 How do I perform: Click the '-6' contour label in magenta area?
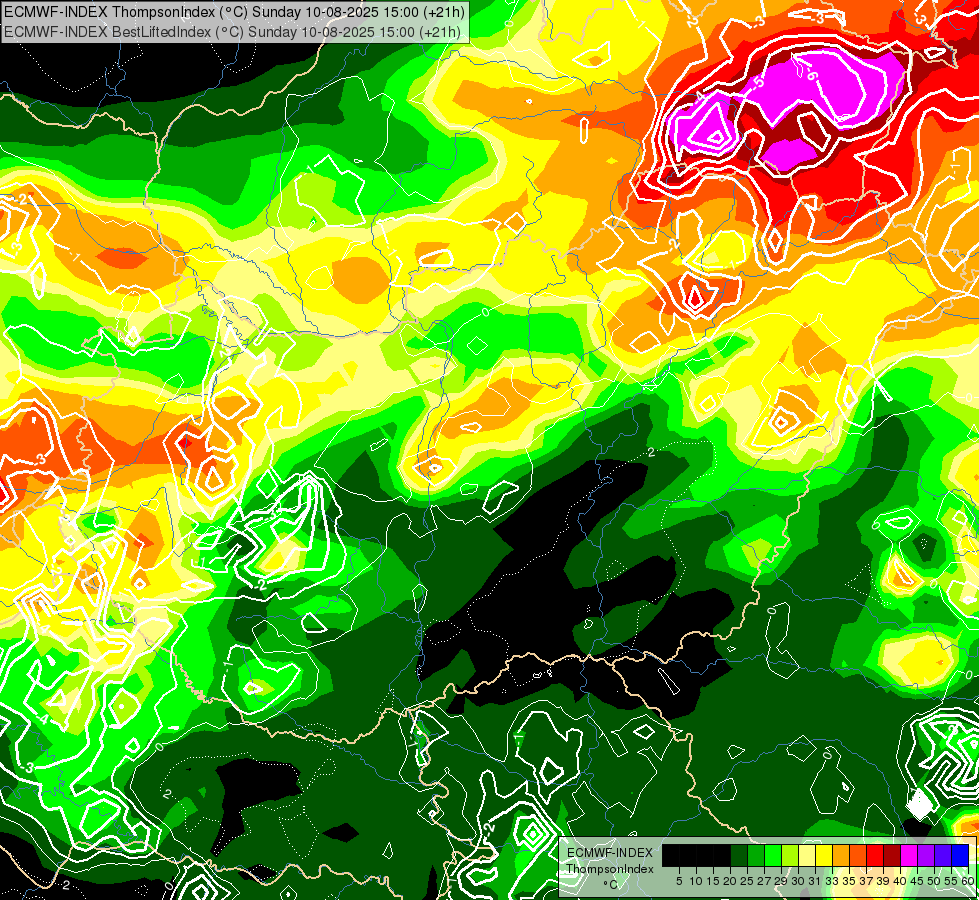(x=810, y=74)
